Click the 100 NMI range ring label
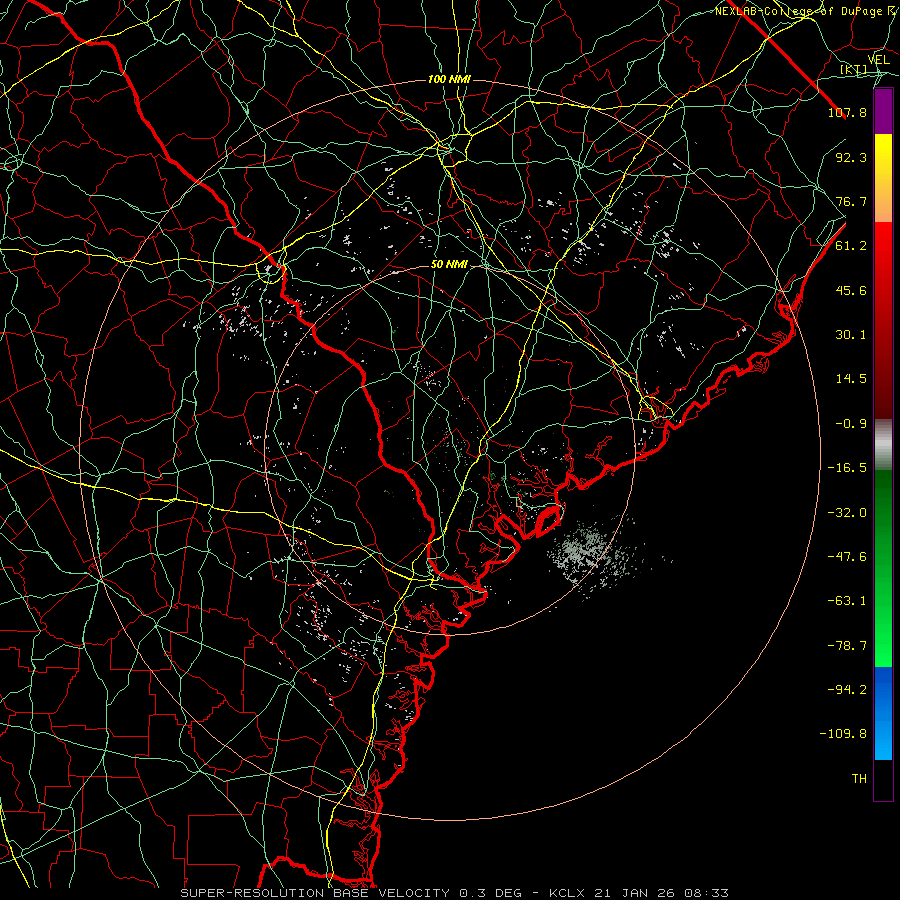 [449, 79]
